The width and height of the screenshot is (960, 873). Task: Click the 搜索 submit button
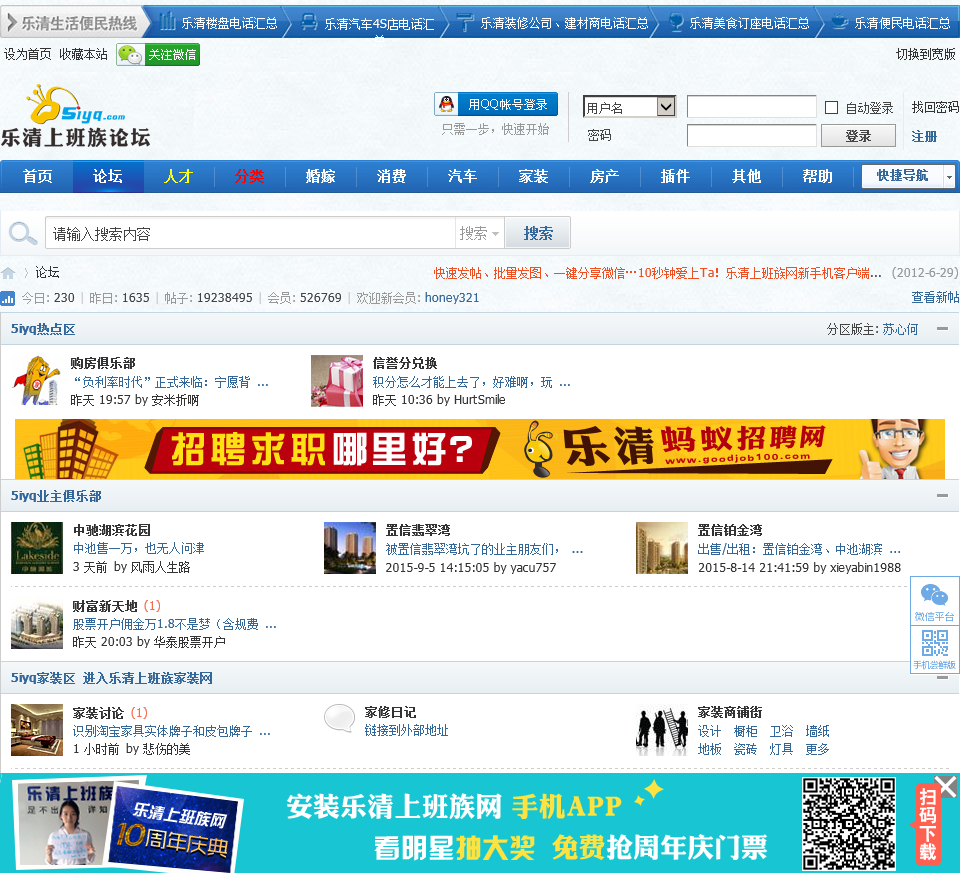(538, 233)
